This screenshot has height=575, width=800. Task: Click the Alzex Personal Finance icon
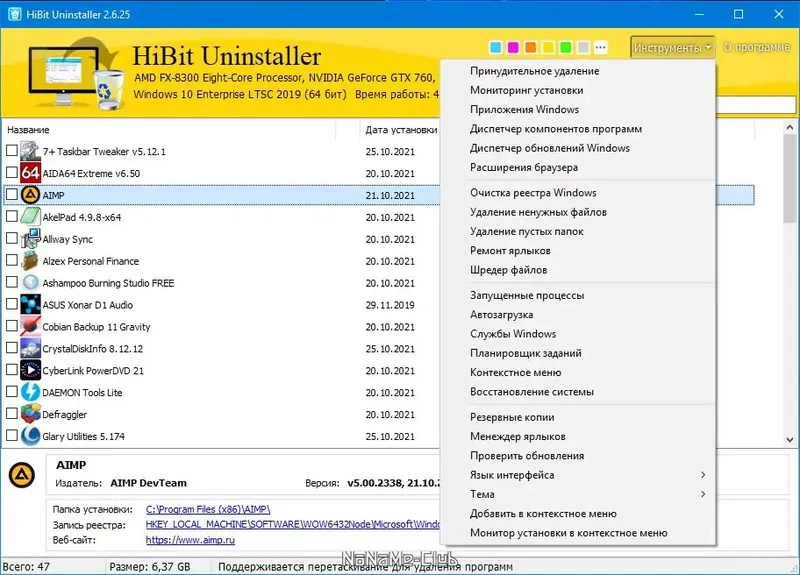(x=30, y=261)
